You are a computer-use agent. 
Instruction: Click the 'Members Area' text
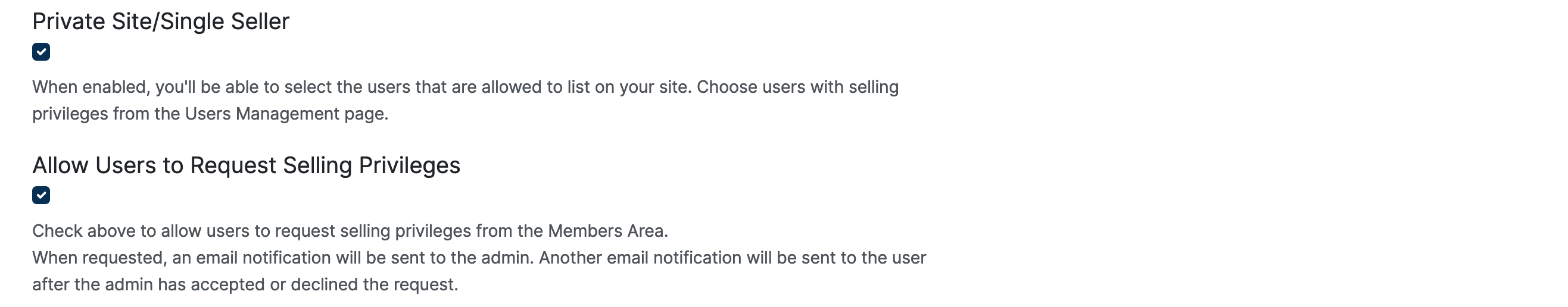(x=606, y=231)
